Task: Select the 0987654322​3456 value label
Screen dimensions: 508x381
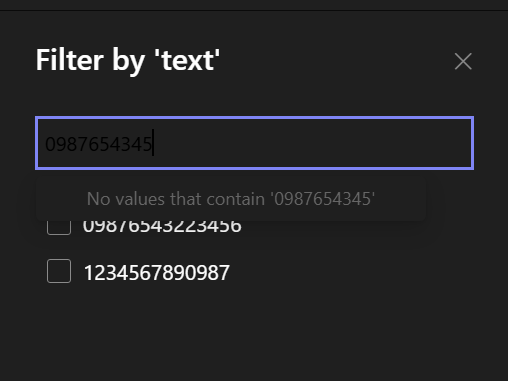Action: click(x=162, y=227)
